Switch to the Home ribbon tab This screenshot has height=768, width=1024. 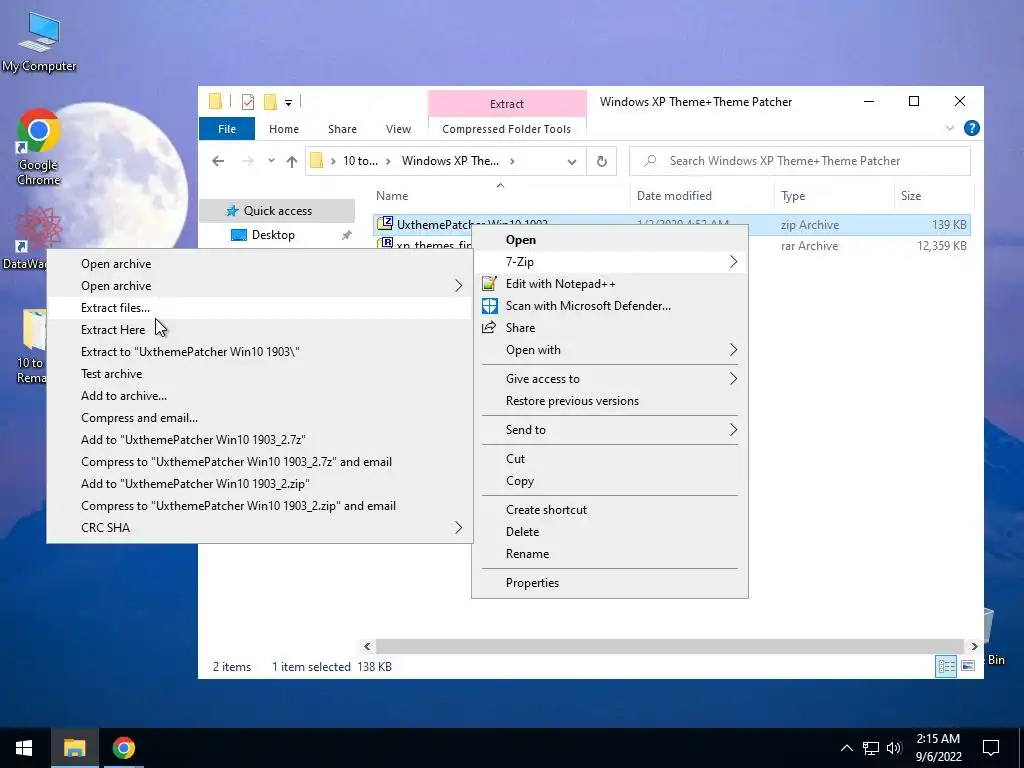click(283, 129)
